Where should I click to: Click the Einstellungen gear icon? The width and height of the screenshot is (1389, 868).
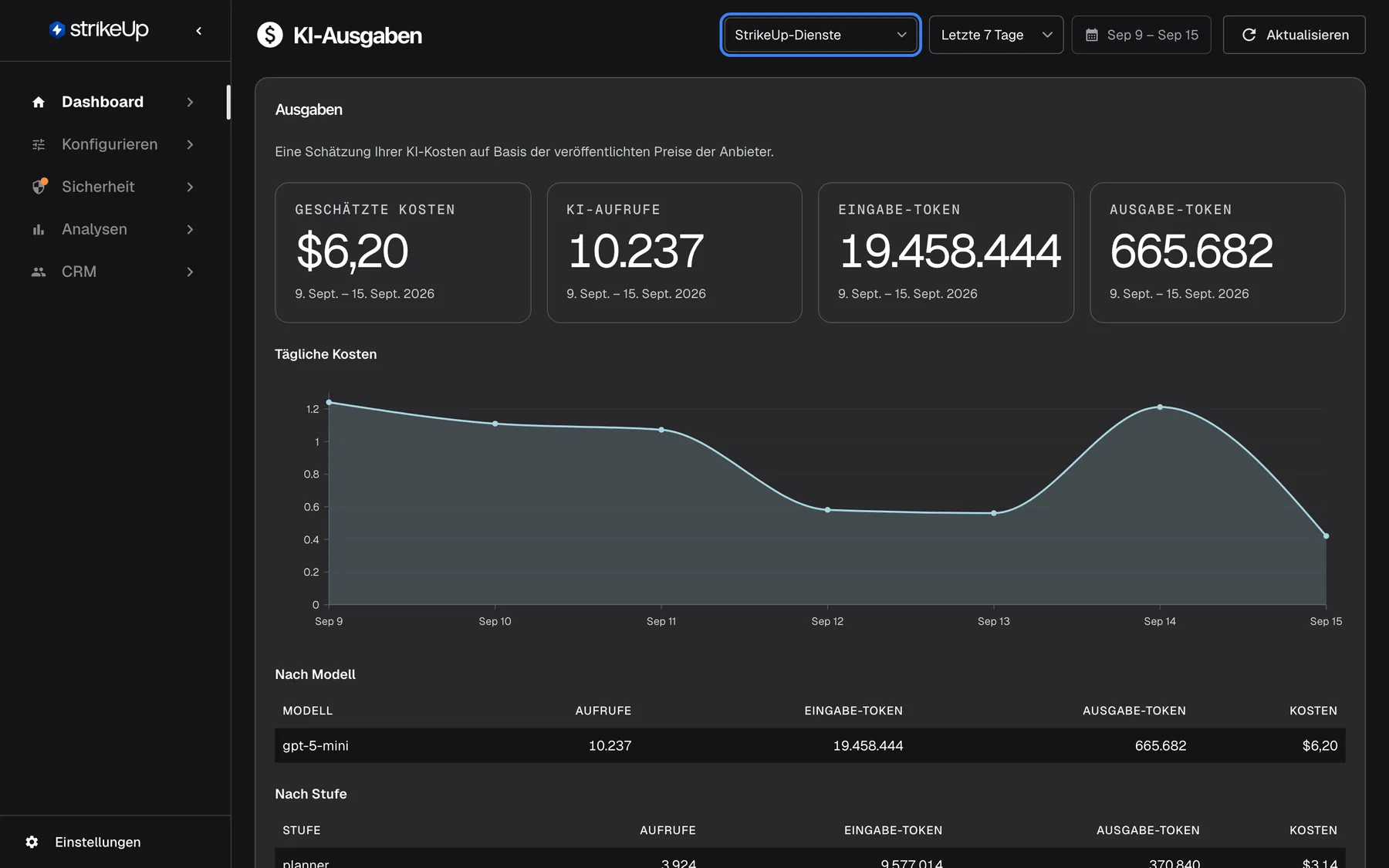[x=32, y=842]
